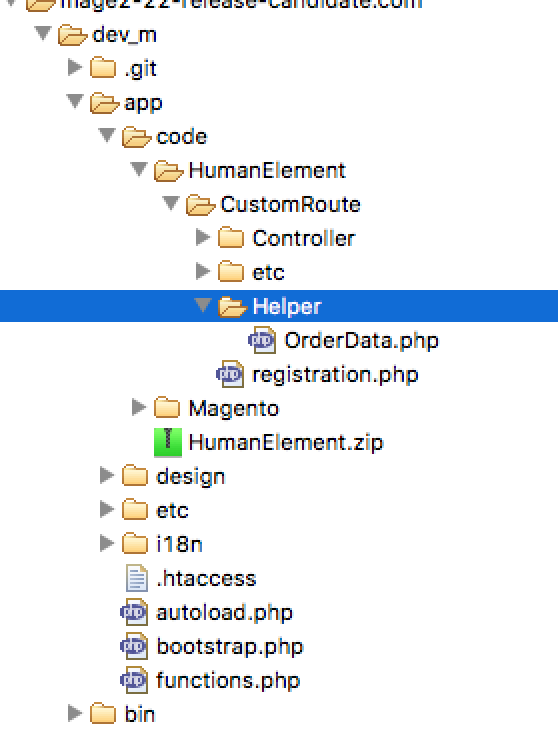Click the Helper open folder icon

coord(232,308)
